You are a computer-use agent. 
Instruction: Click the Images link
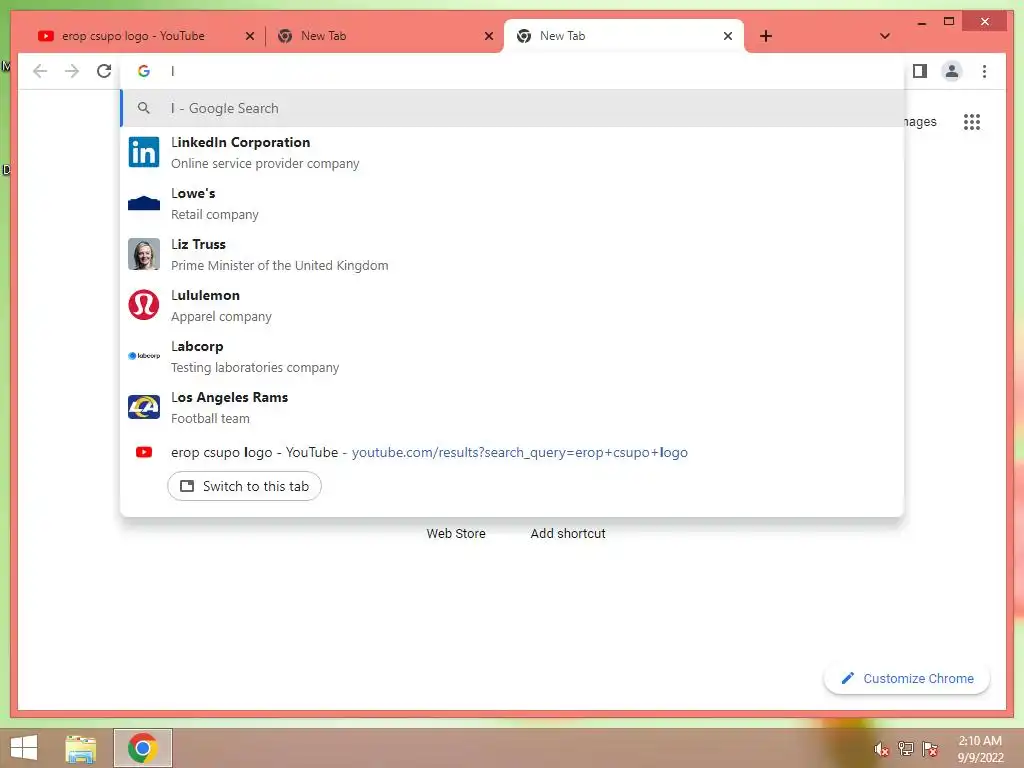tap(920, 122)
